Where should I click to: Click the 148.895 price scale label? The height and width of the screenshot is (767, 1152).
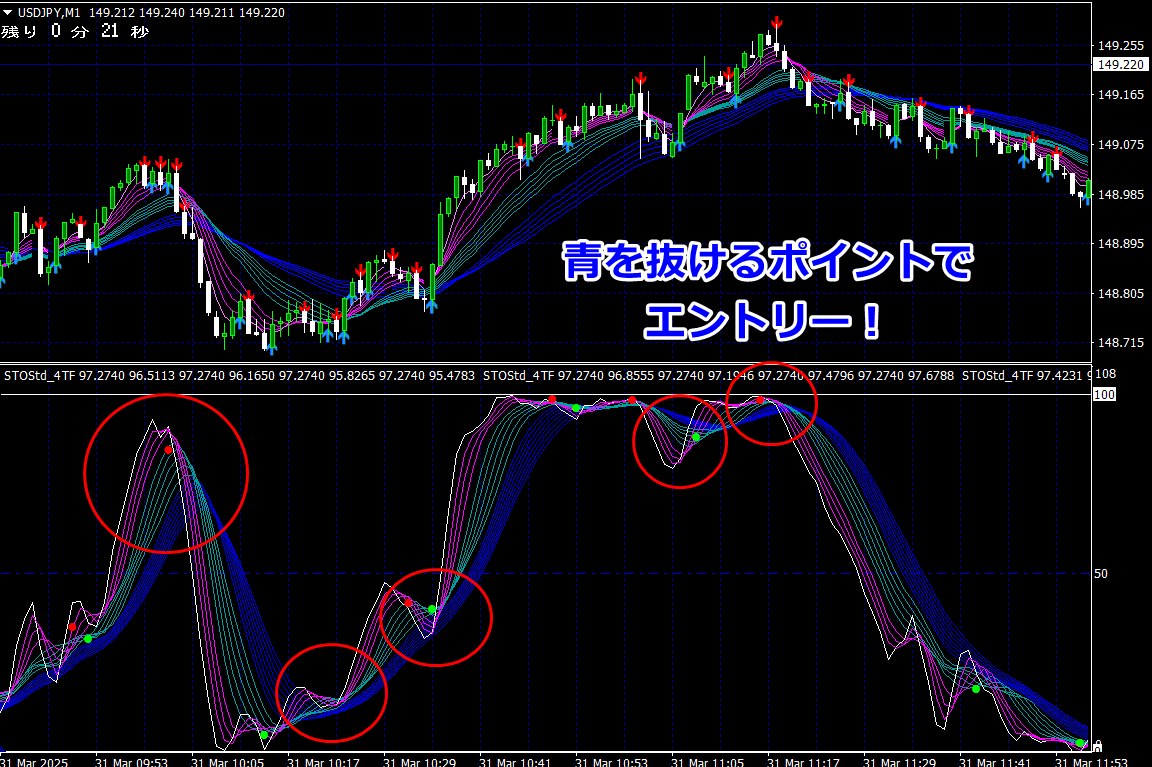click(x=1120, y=244)
